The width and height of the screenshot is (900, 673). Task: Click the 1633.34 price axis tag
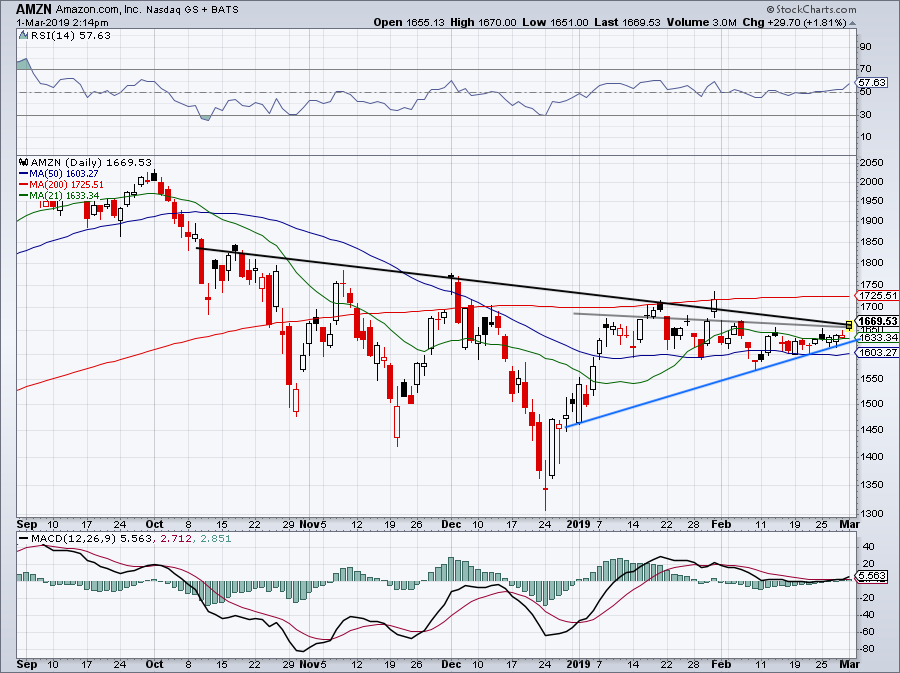[x=876, y=338]
